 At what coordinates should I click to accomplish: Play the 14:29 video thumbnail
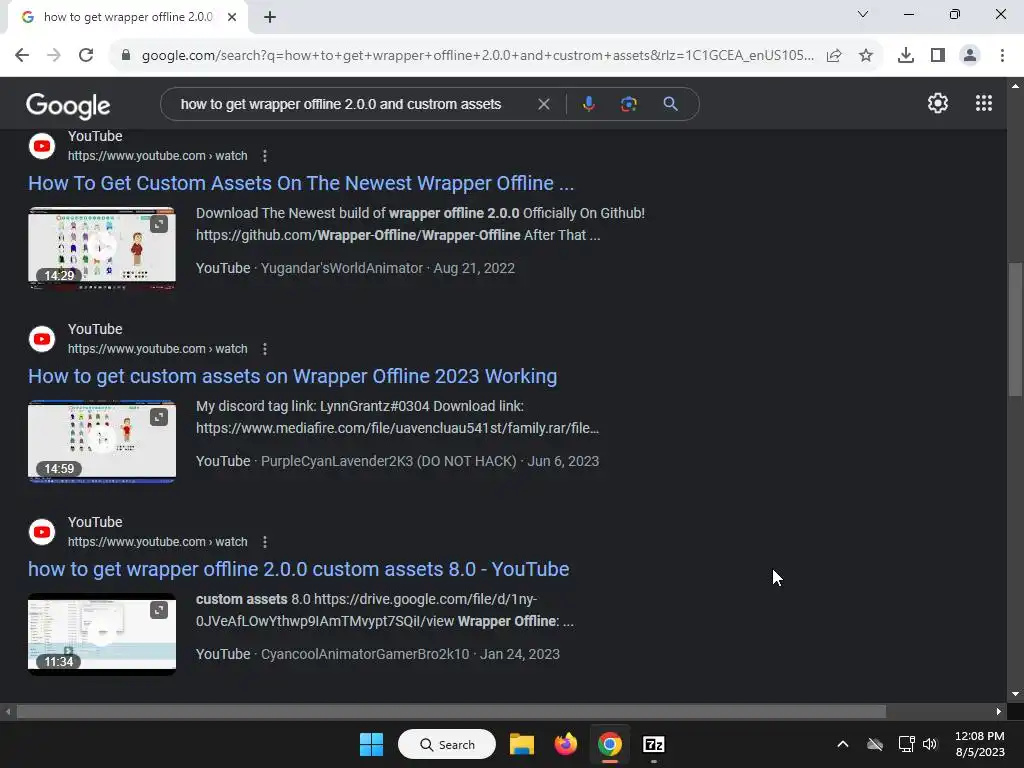[102, 248]
